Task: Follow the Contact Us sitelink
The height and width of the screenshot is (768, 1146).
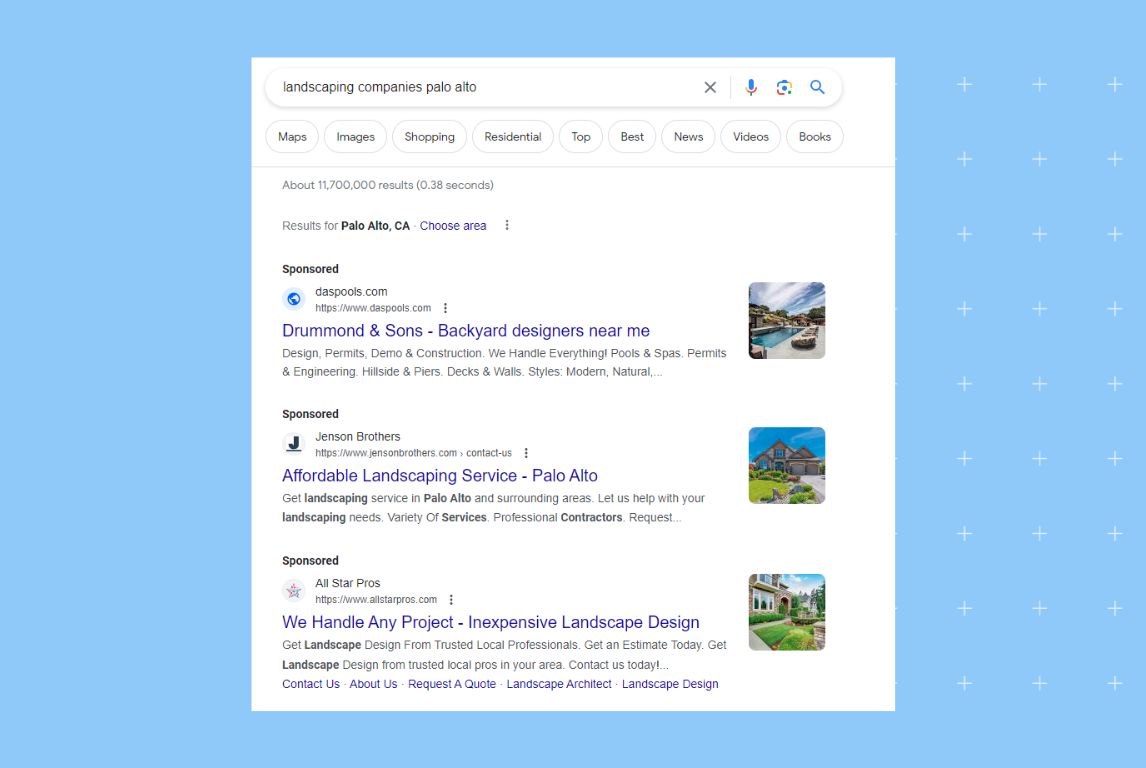Action: (311, 684)
